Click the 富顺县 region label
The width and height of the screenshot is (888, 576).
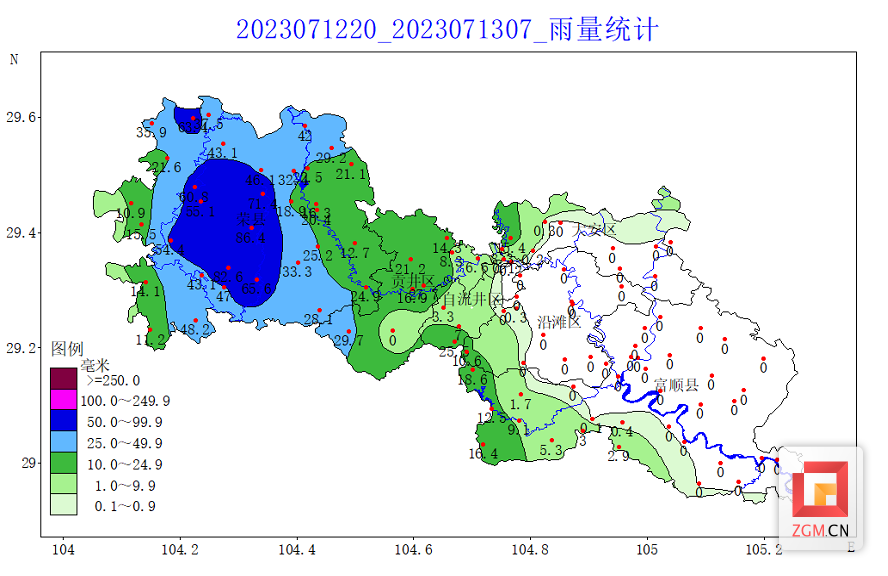pos(677,383)
